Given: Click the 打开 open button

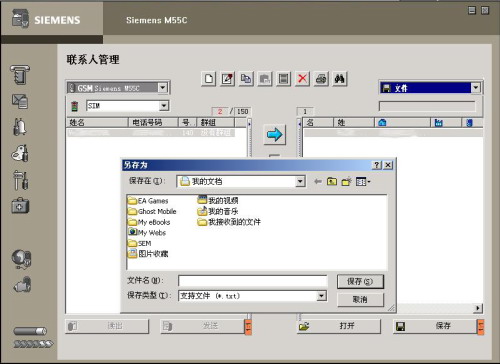Looking at the screenshot, I should click(338, 326).
